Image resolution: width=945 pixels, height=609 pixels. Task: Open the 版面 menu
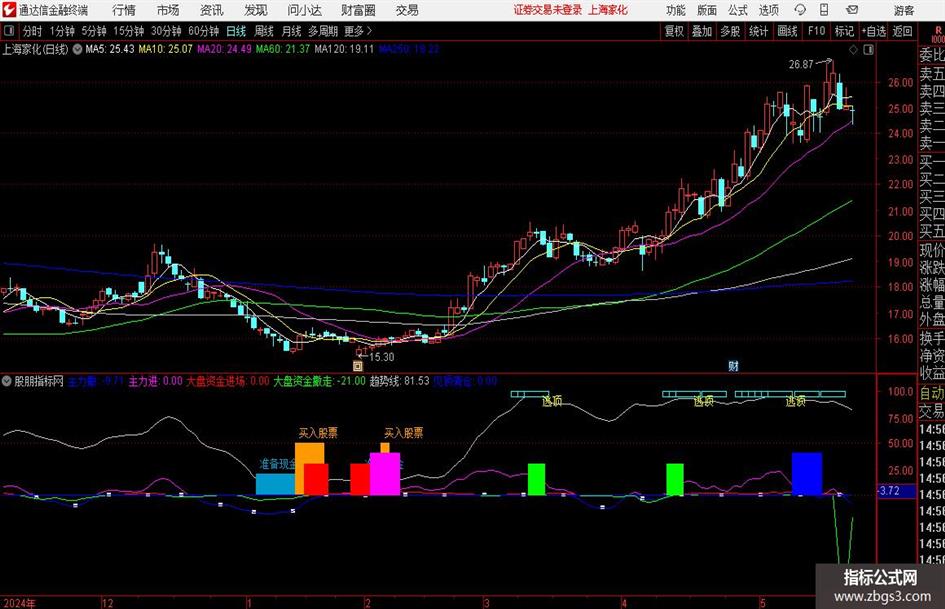coord(706,10)
